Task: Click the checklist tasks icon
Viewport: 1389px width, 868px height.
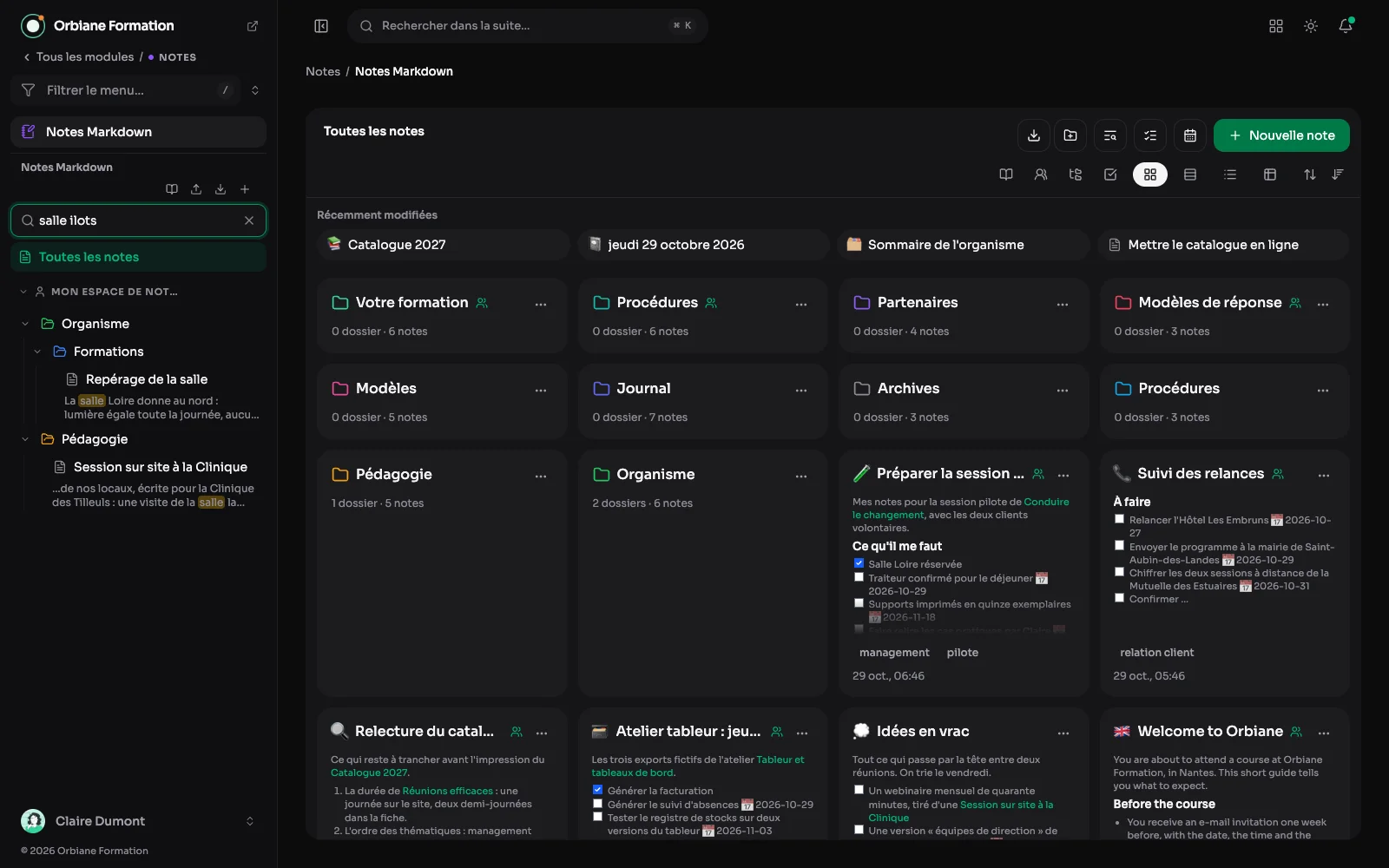Action: coord(1150,135)
